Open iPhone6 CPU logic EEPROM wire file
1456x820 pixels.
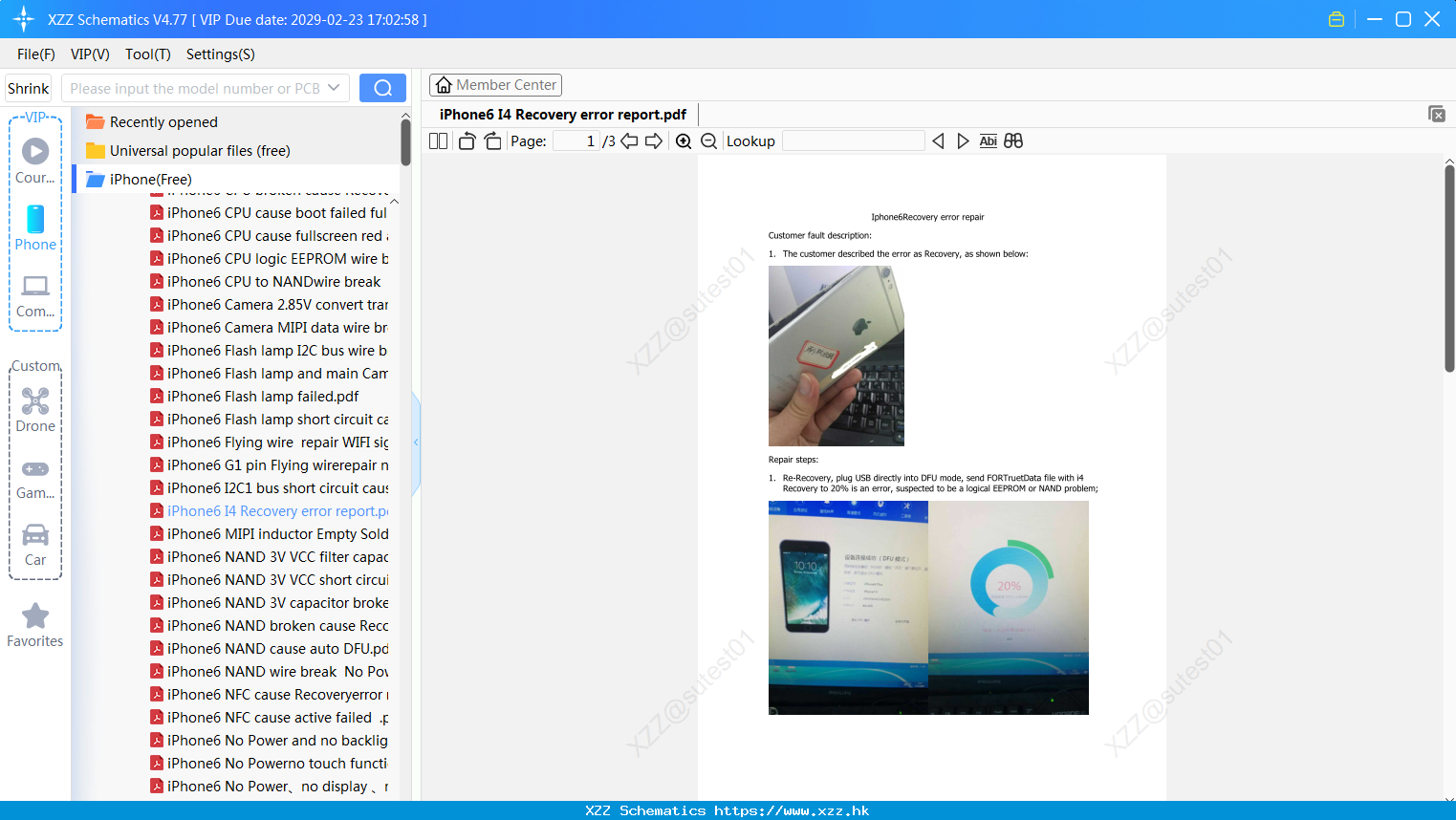(269, 258)
